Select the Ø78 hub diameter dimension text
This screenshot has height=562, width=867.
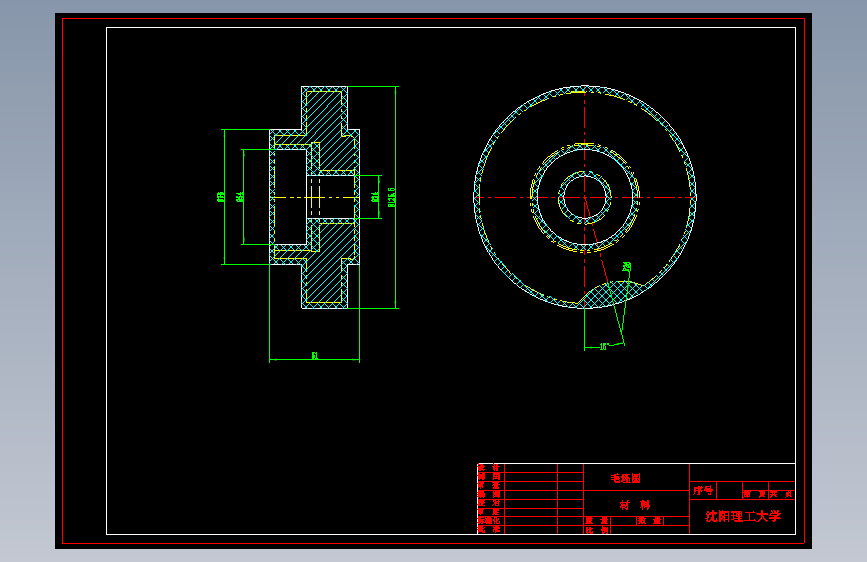(221, 196)
